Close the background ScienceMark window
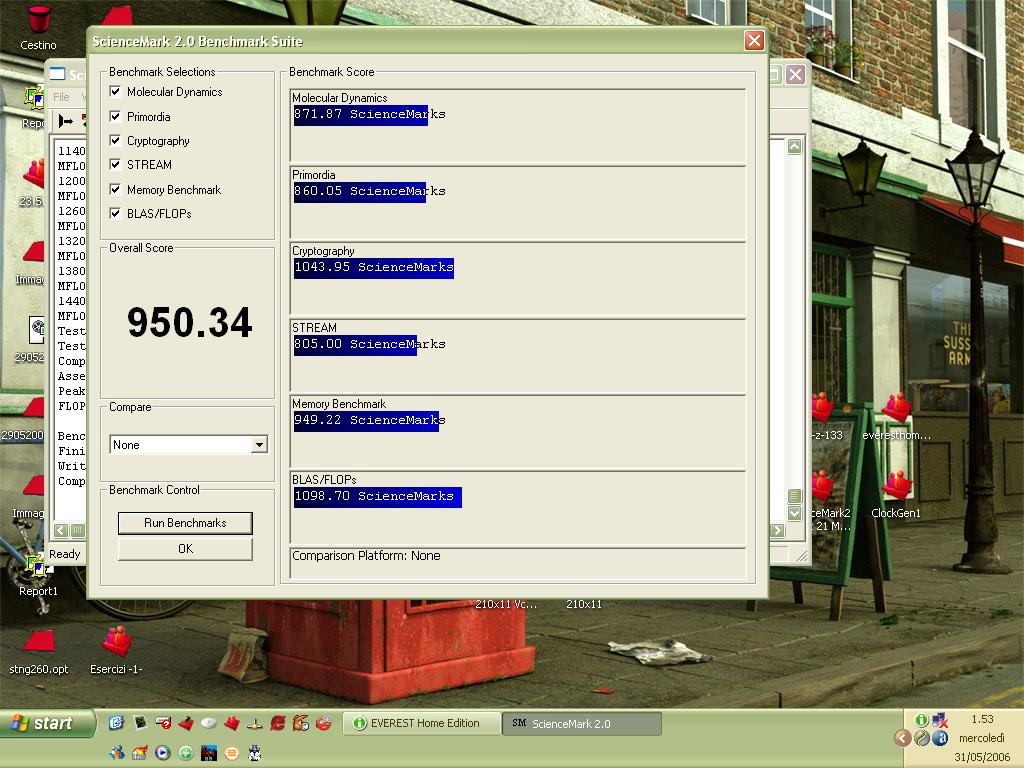 pos(795,74)
